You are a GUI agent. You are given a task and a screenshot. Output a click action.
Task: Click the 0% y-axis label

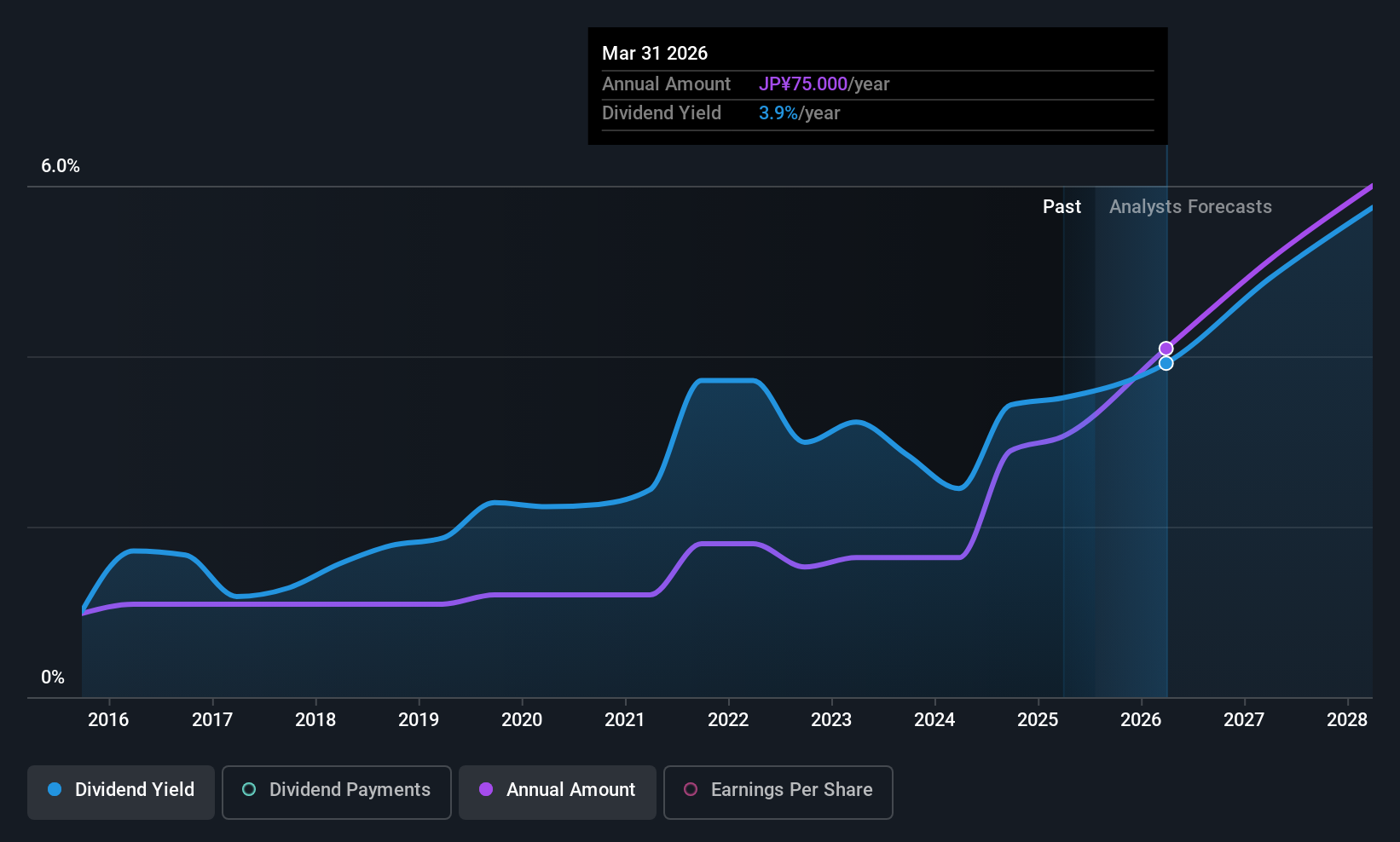53,678
